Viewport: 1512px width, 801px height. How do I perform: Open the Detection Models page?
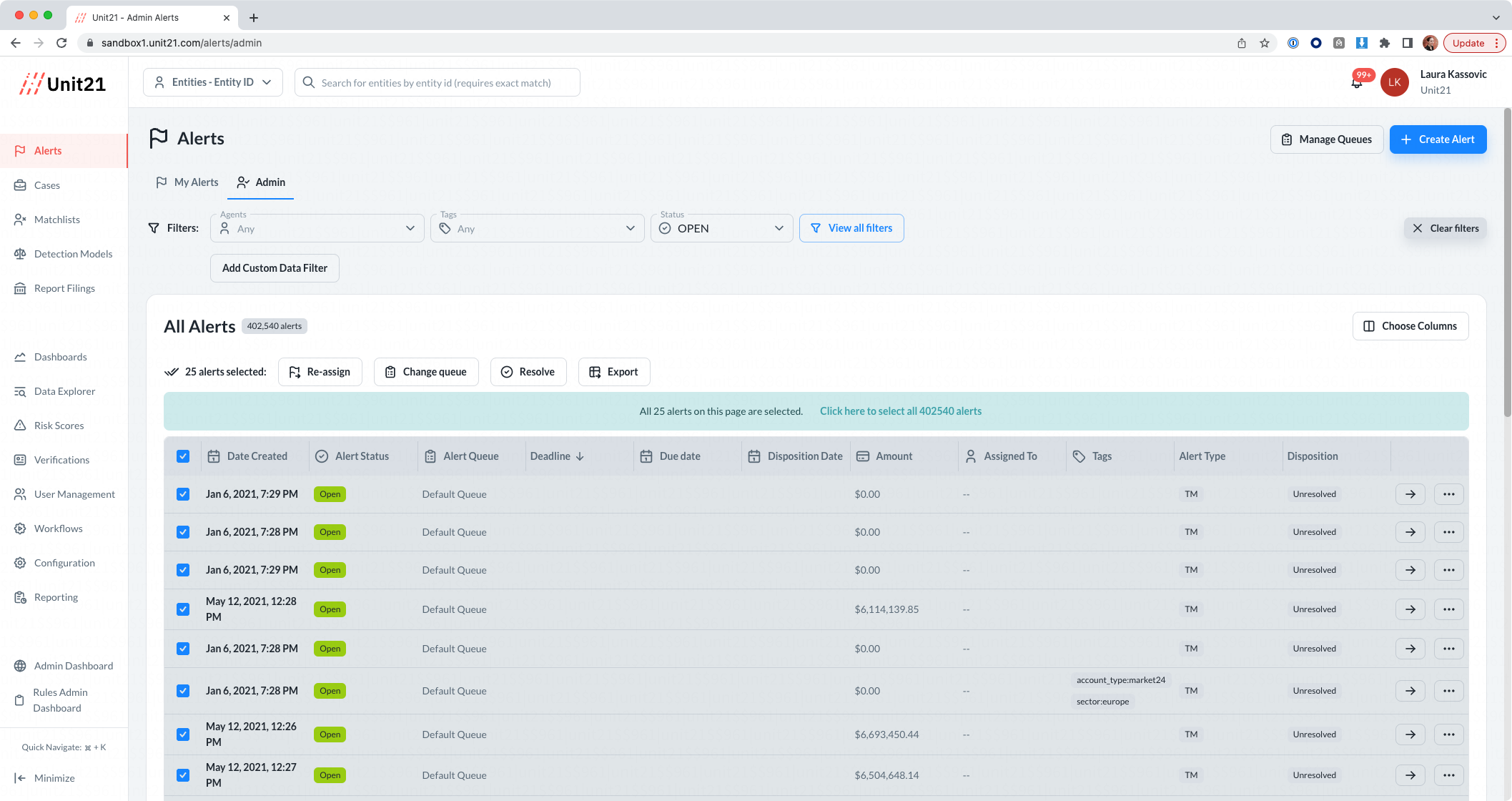(x=73, y=253)
